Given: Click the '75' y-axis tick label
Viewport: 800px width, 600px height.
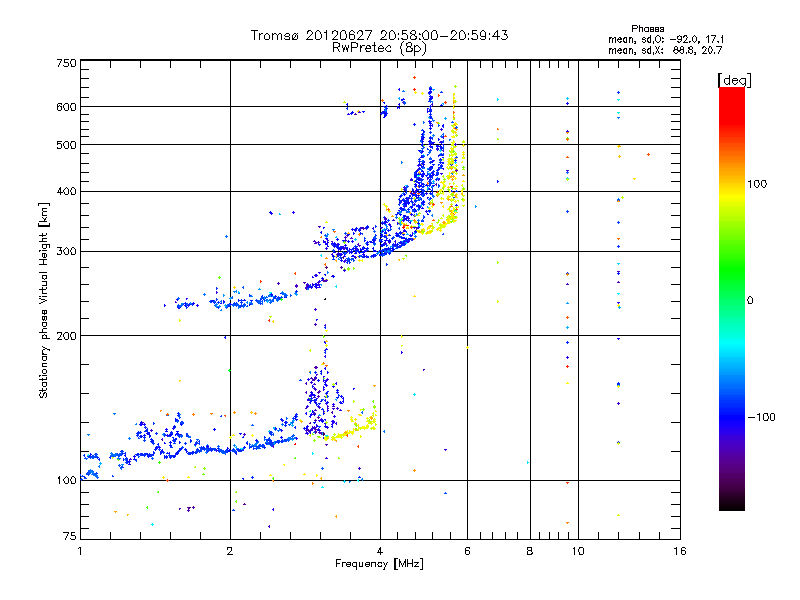Looking at the screenshot, I should click(70, 536).
